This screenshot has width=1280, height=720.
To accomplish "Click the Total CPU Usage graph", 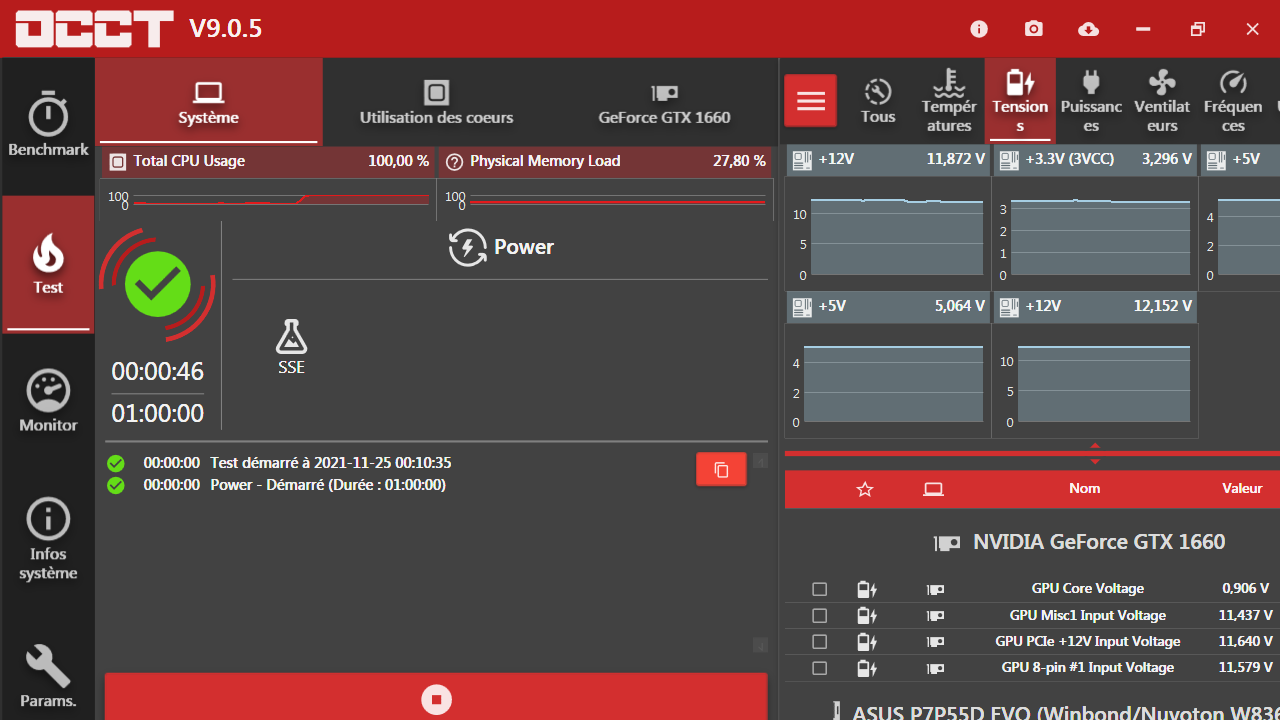I will 269,199.
